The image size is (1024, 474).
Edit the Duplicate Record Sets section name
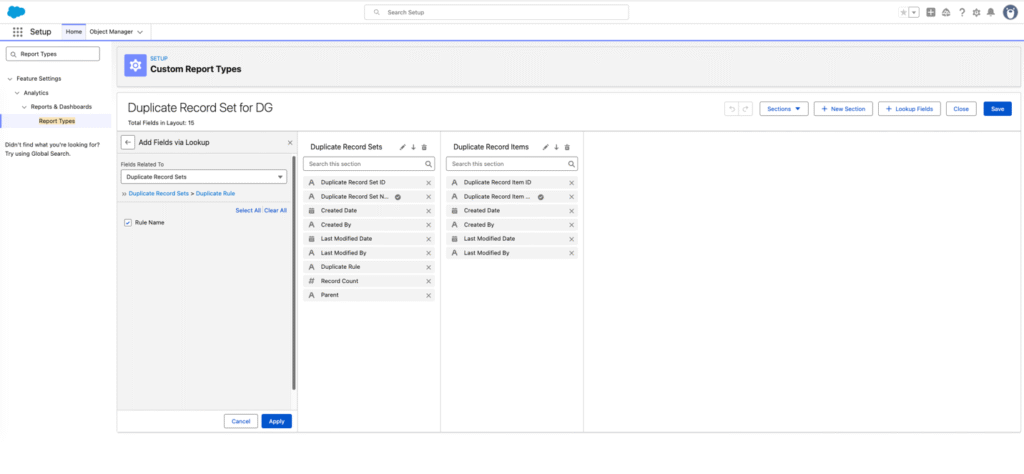[403, 148]
